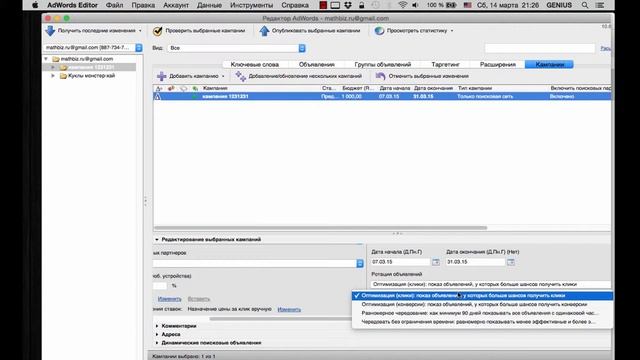Click the Ротация объявлений combo box
Screen dimensions: 640x360
point(491,284)
